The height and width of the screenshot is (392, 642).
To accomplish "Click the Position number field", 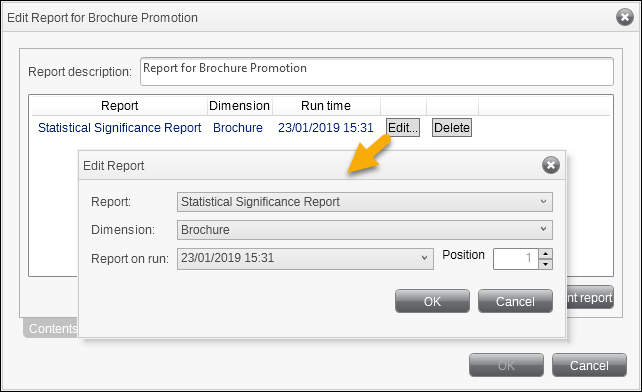I will tap(515, 259).
